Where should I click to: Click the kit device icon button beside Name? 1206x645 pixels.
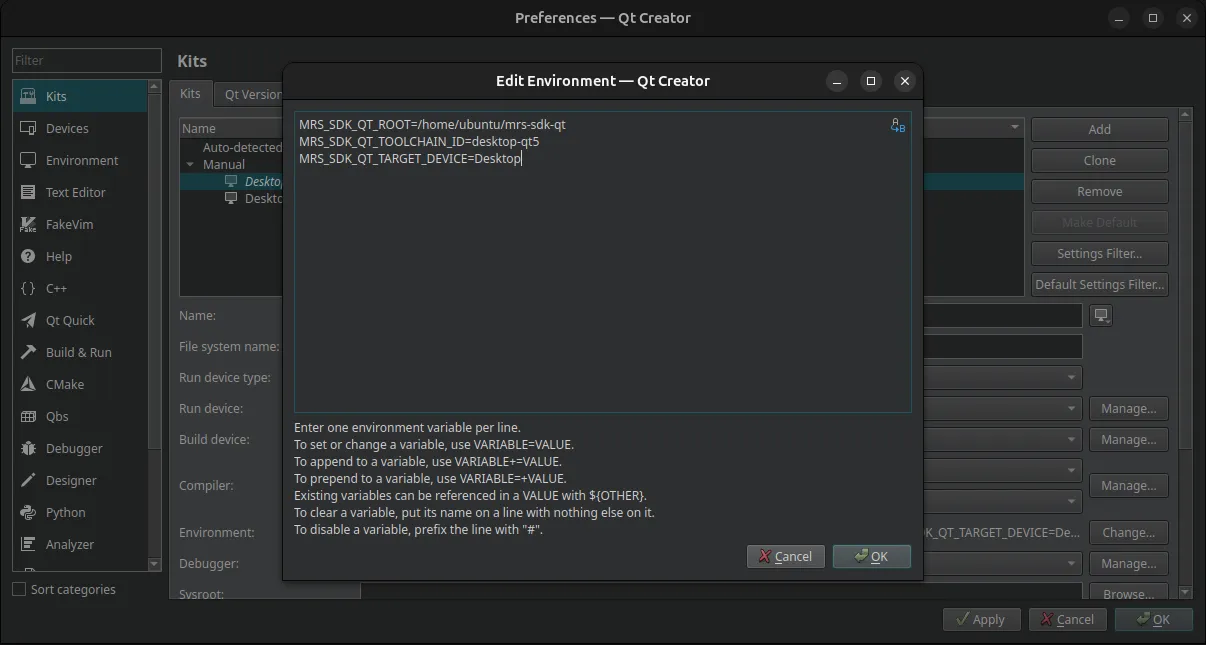pyautogui.click(x=1101, y=316)
